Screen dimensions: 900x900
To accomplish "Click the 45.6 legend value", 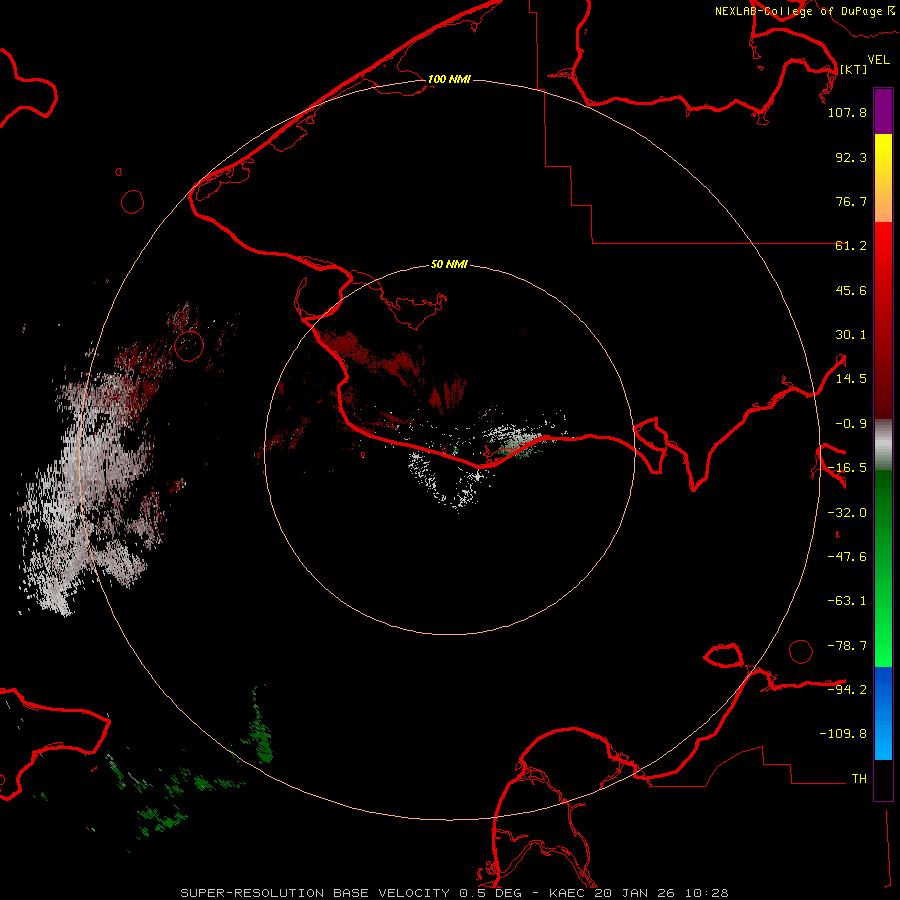I will click(851, 290).
